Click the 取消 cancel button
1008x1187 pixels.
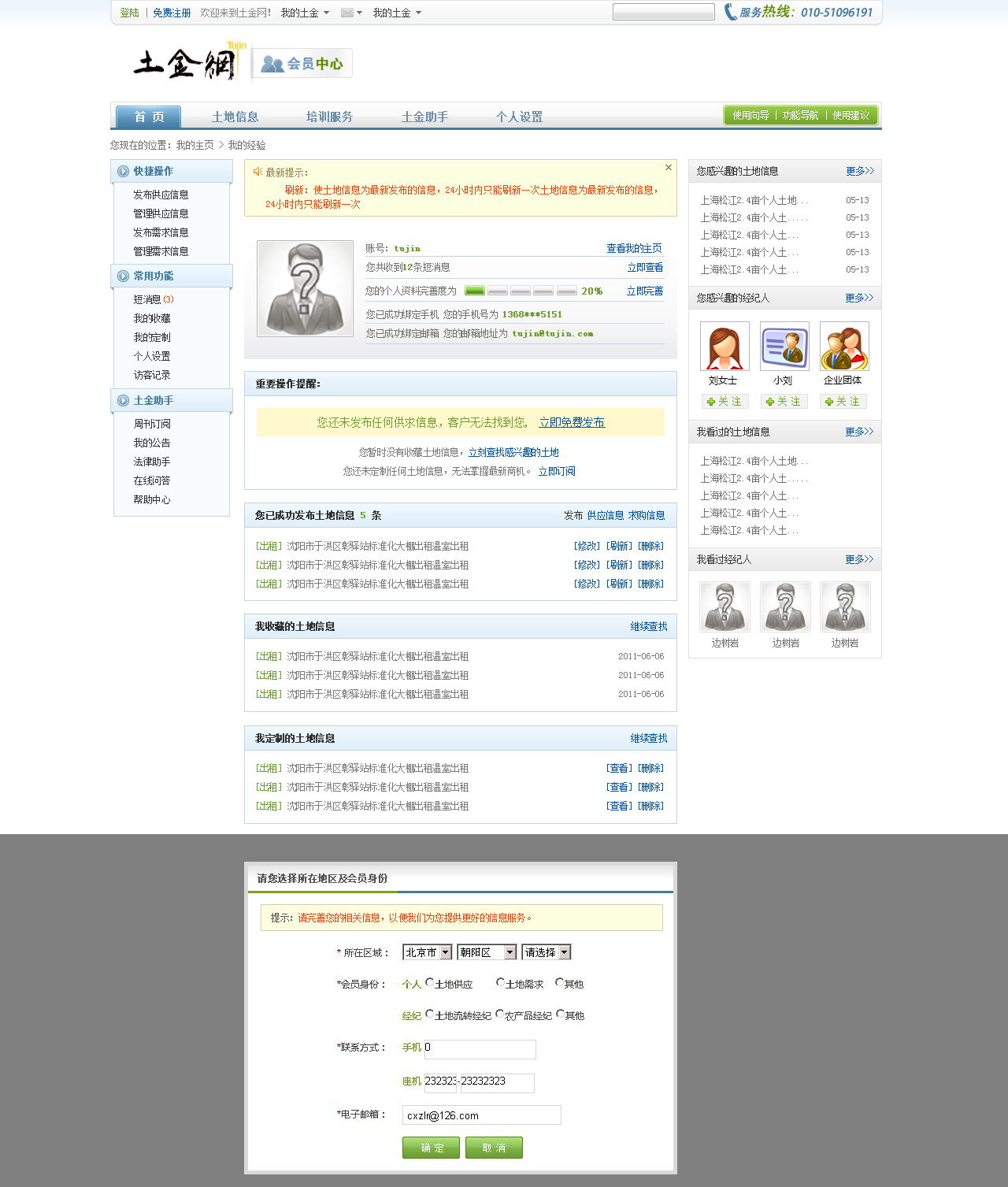point(494,1148)
